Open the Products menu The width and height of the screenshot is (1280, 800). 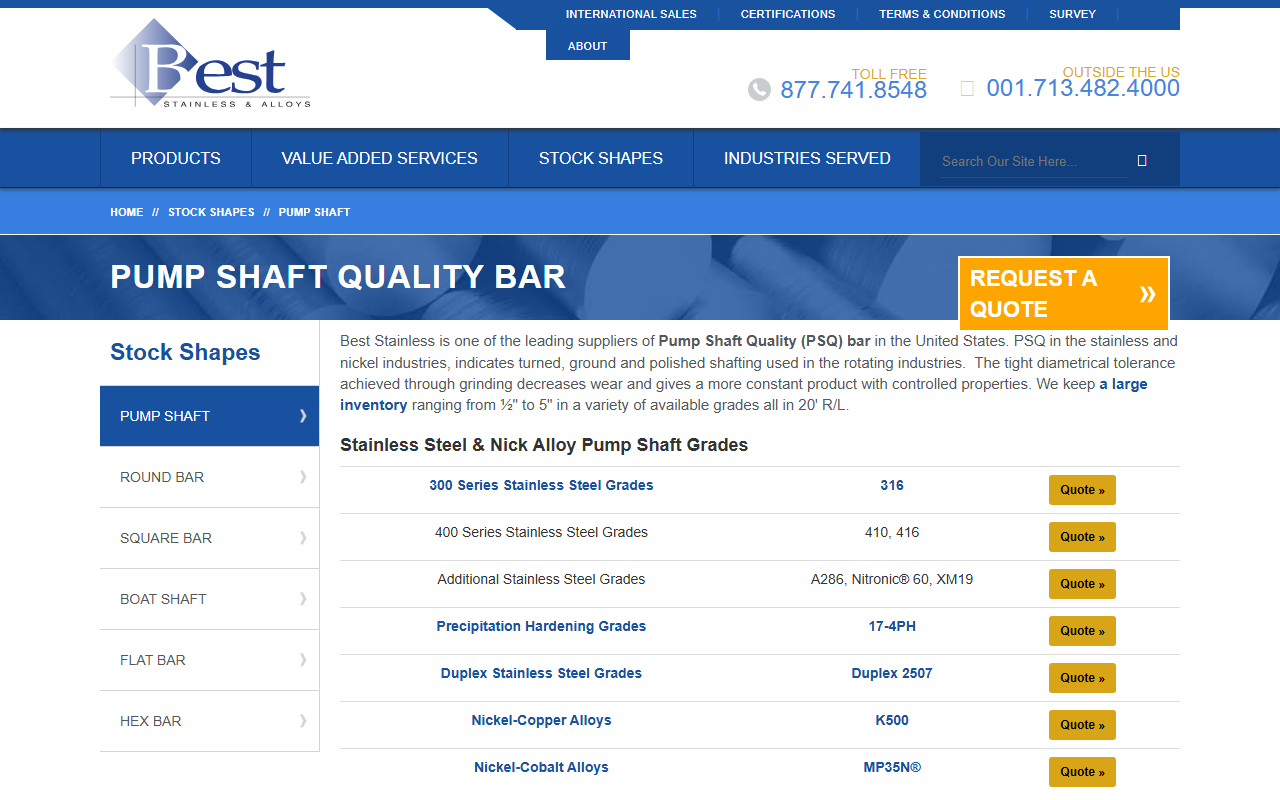(176, 158)
